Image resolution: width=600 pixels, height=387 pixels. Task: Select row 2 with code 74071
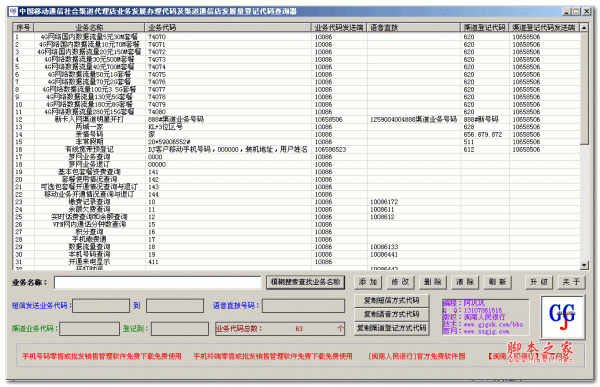[297, 45]
